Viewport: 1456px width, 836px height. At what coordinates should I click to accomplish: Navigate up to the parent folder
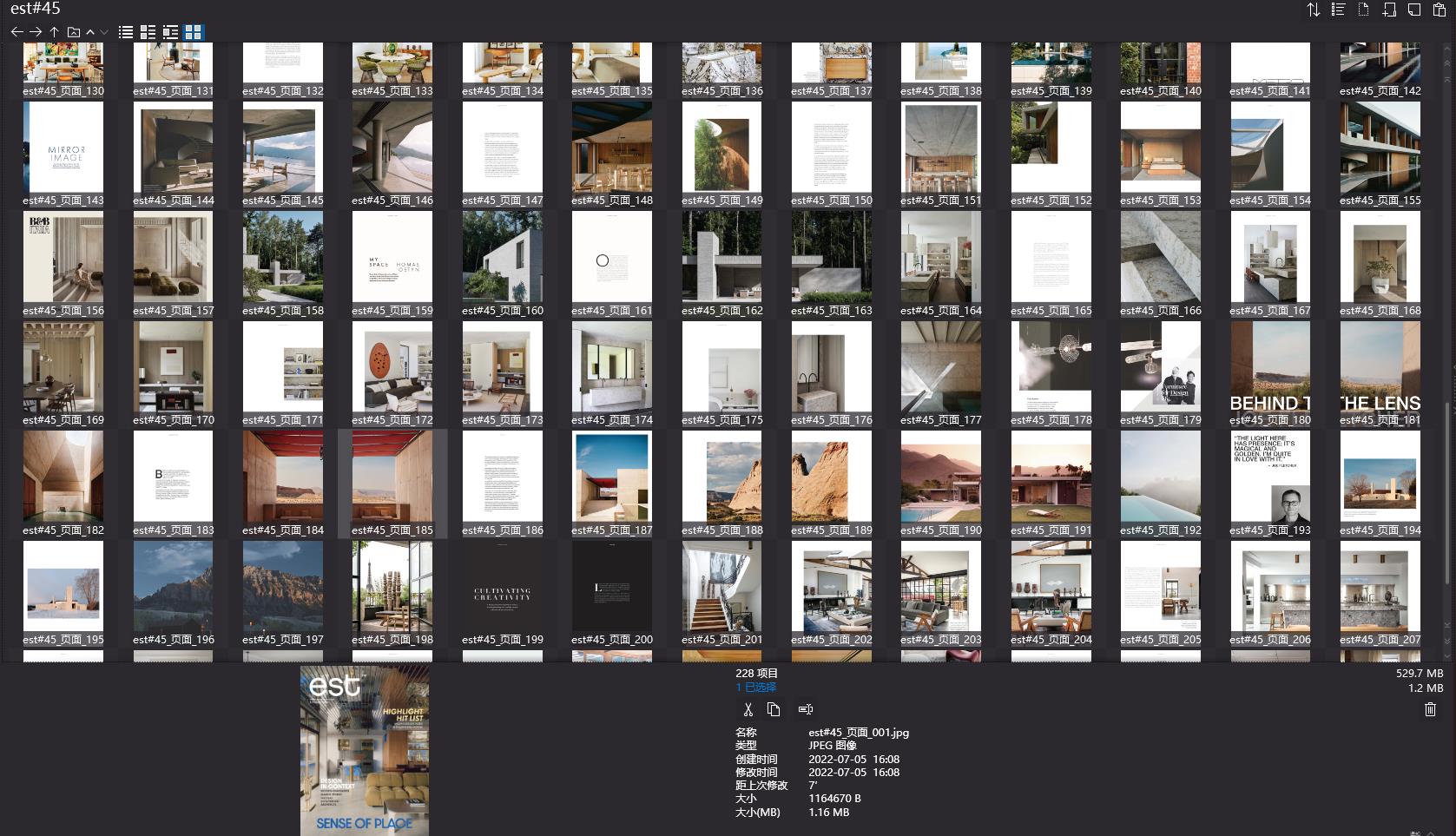(x=54, y=32)
